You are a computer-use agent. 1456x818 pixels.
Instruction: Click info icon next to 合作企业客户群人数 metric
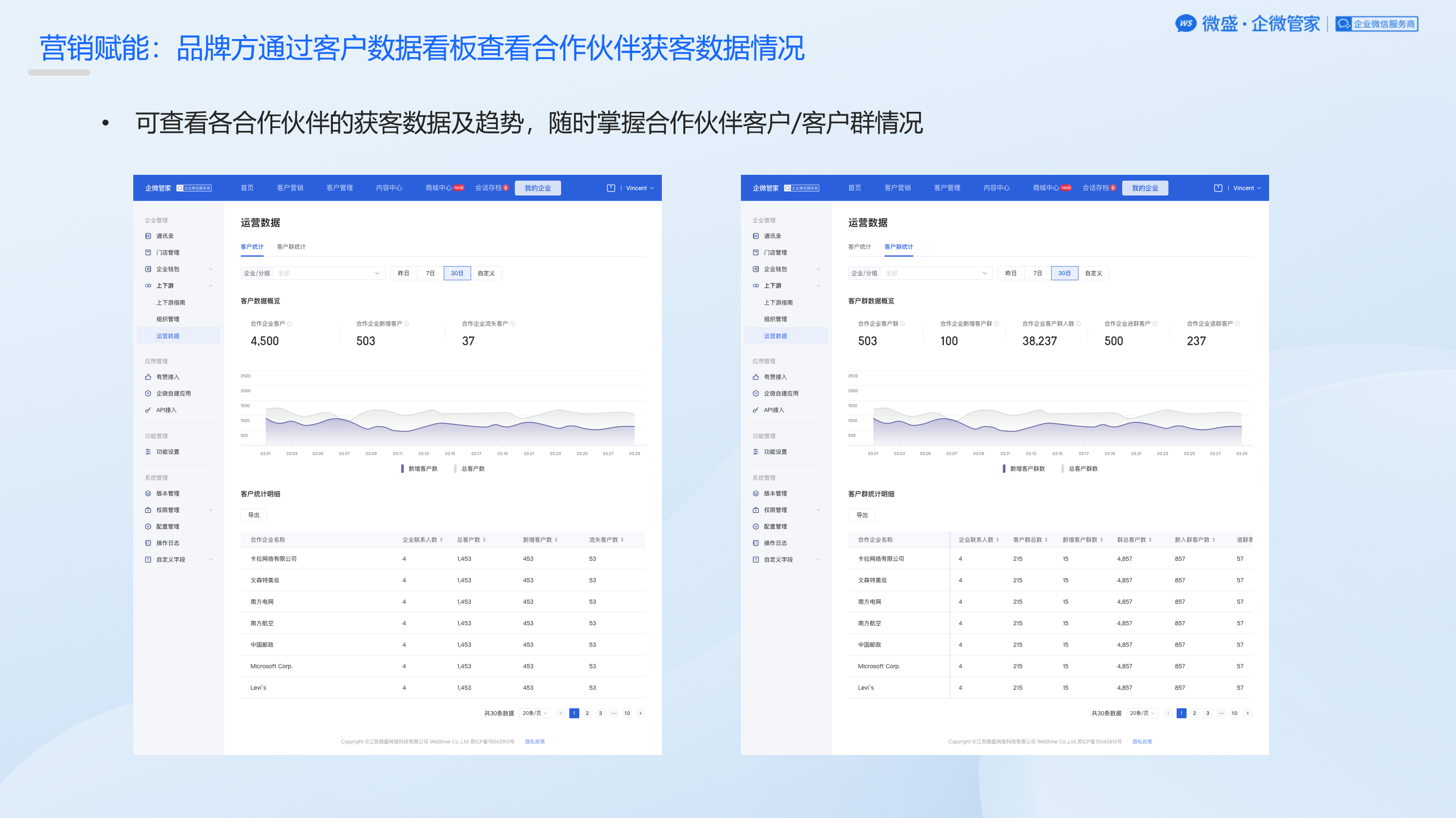pyautogui.click(x=1078, y=324)
